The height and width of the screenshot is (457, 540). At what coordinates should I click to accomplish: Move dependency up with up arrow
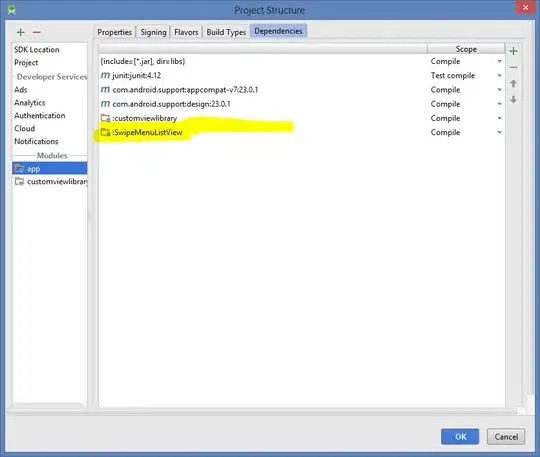(513, 84)
